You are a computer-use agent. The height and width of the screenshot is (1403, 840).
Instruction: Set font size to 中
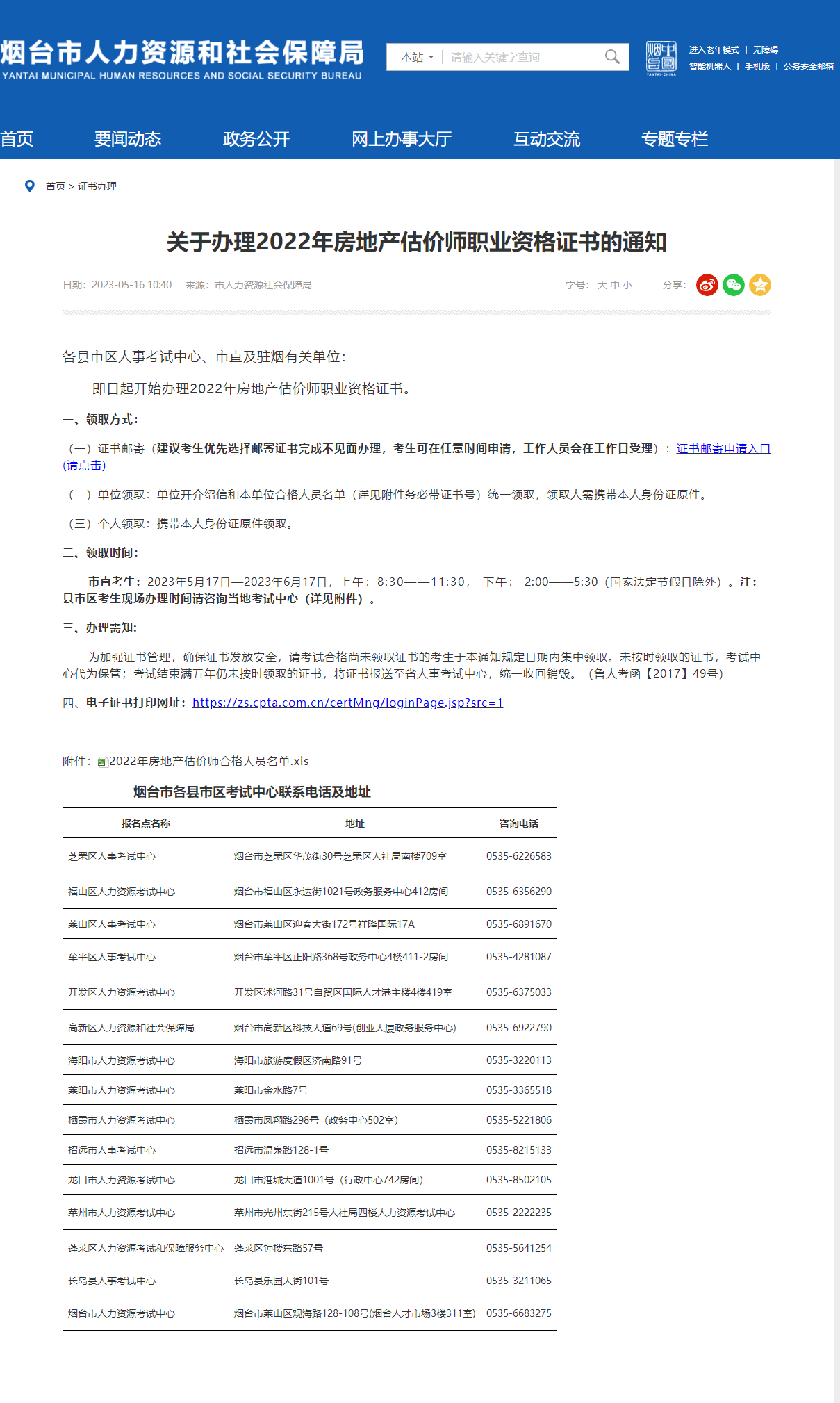point(615,285)
